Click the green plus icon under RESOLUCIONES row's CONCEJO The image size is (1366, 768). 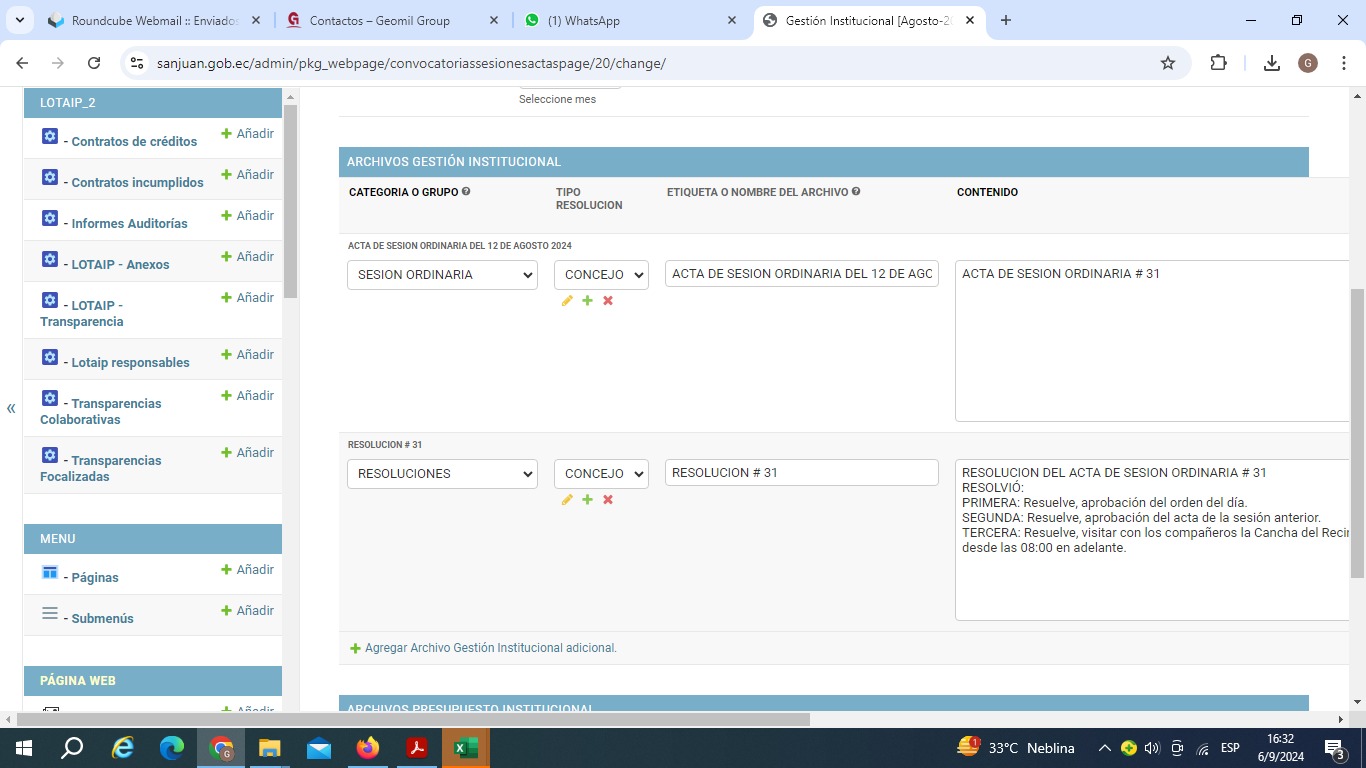(587, 500)
